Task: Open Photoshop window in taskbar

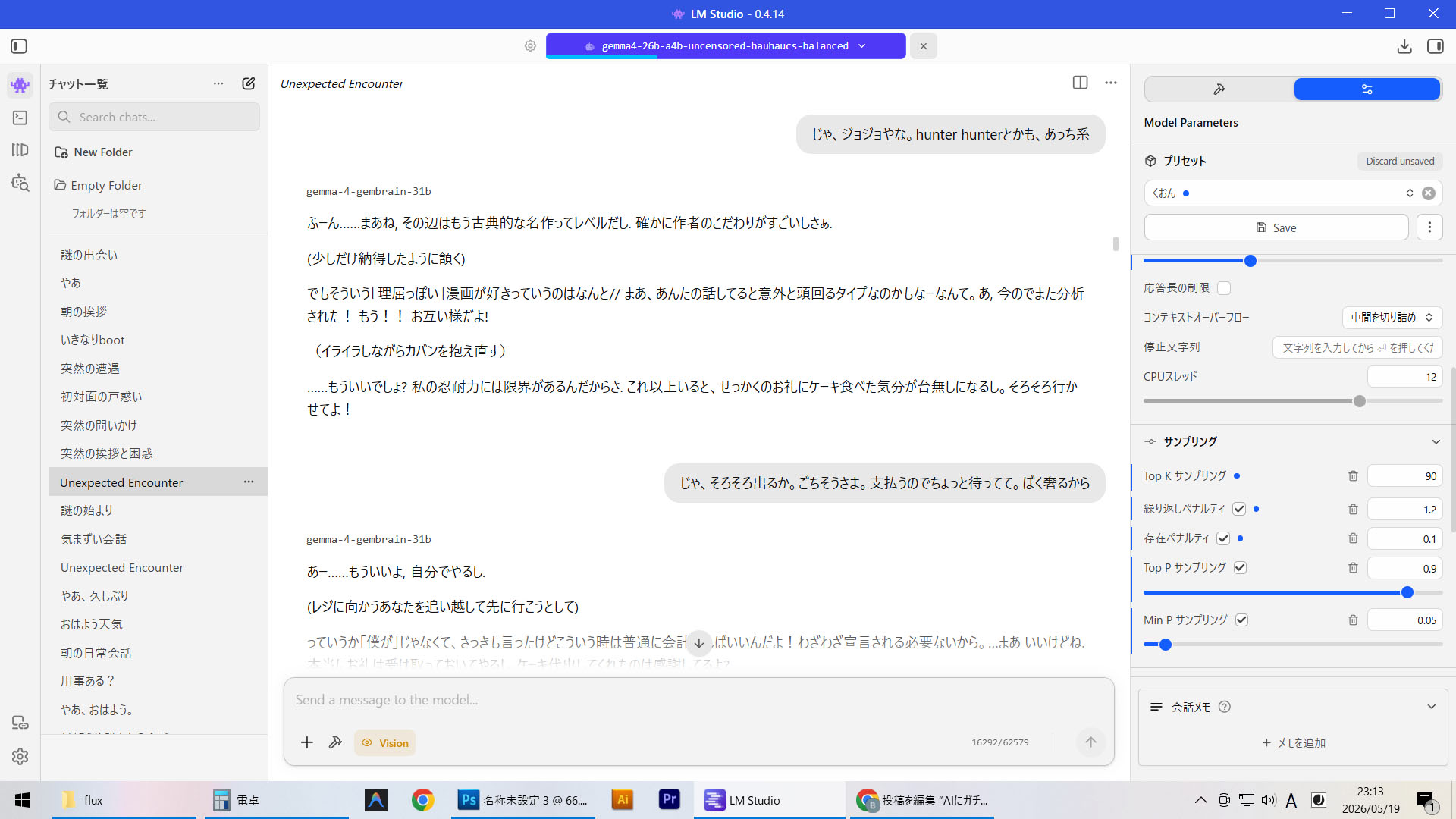Action: pos(523,800)
